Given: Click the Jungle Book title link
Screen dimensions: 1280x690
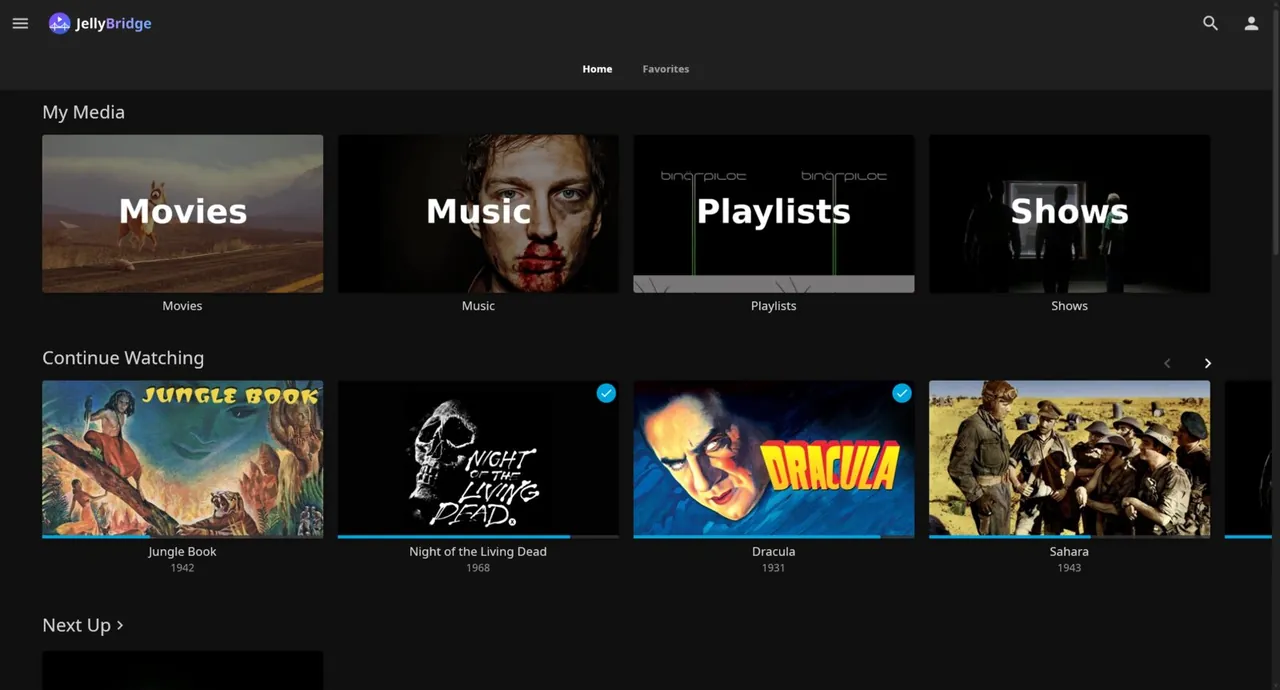Looking at the screenshot, I should pyautogui.click(x=182, y=551).
